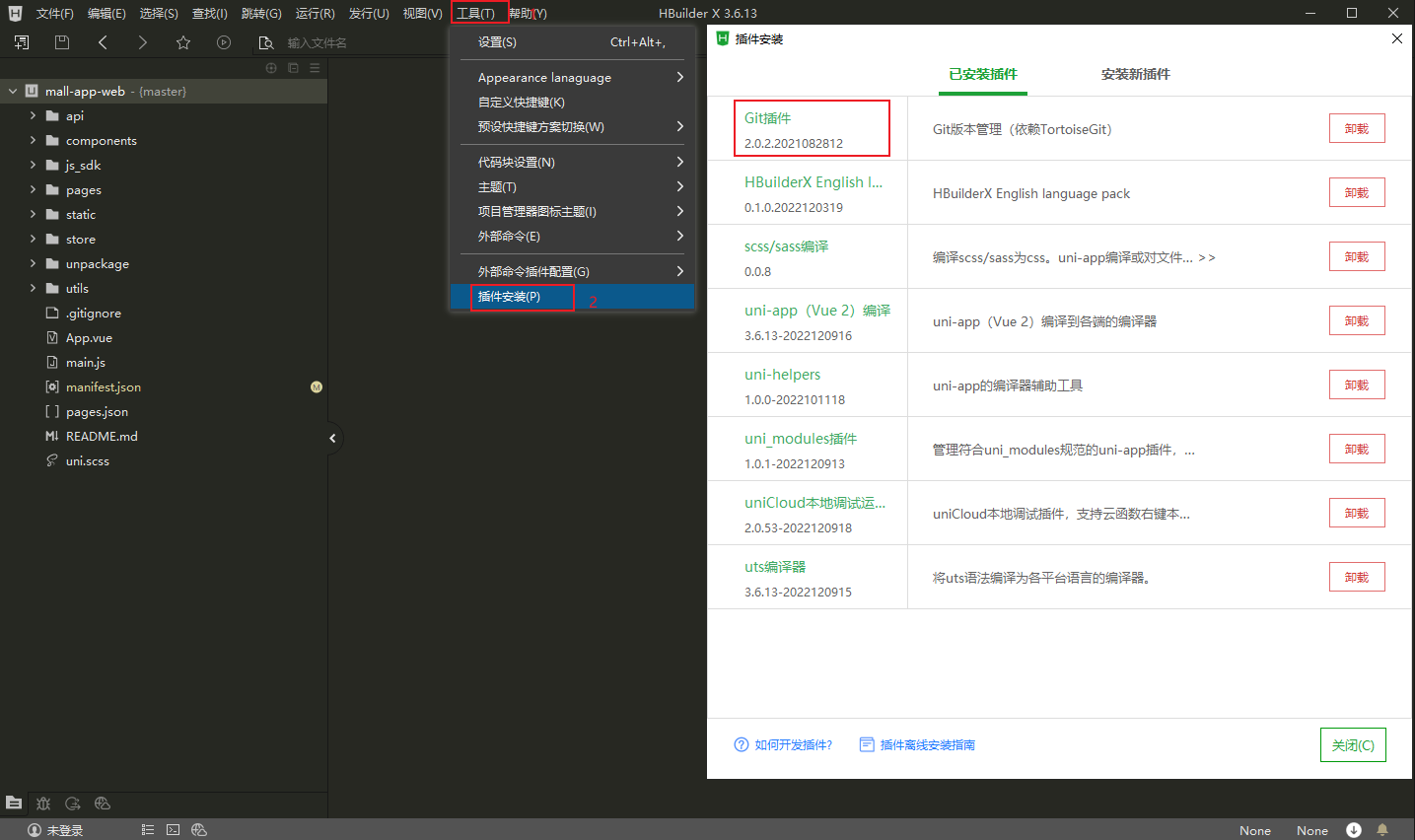Expand the pages folder
The image size is (1415, 840).
point(33,189)
